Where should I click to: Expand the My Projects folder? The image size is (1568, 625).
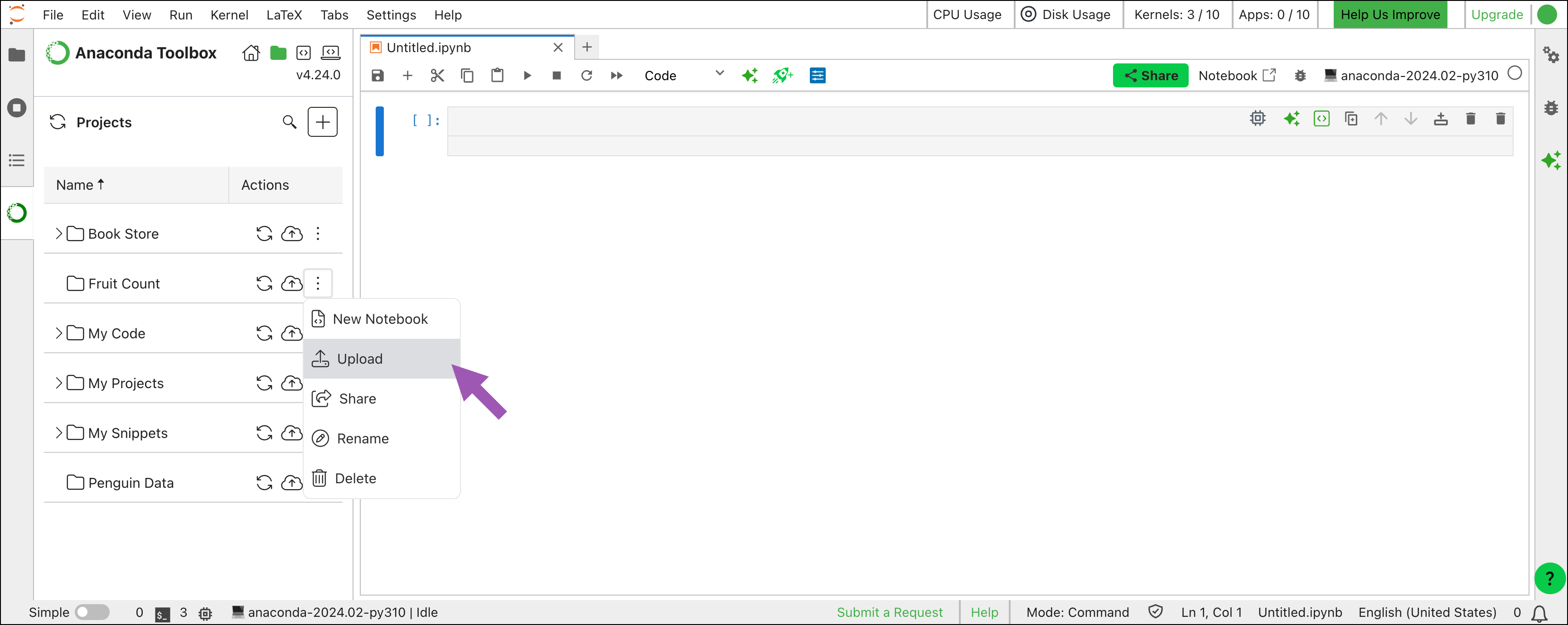[x=58, y=383]
